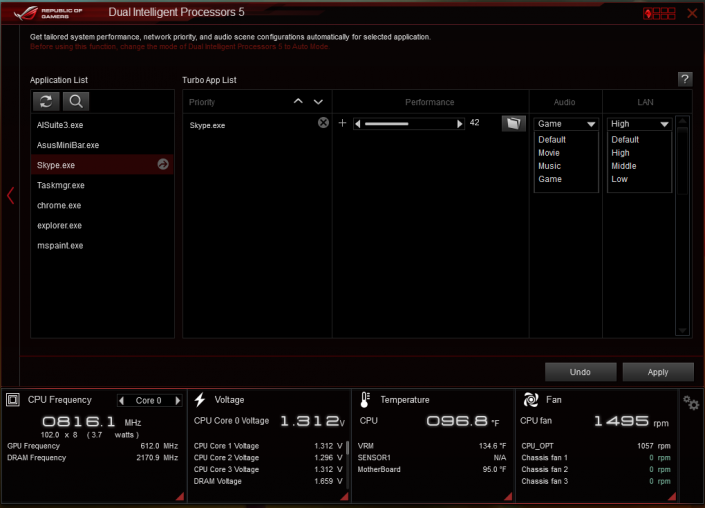Select explorer.exe in Application List
Image resolution: width=705 pixels, height=508 pixels.
[102, 225]
